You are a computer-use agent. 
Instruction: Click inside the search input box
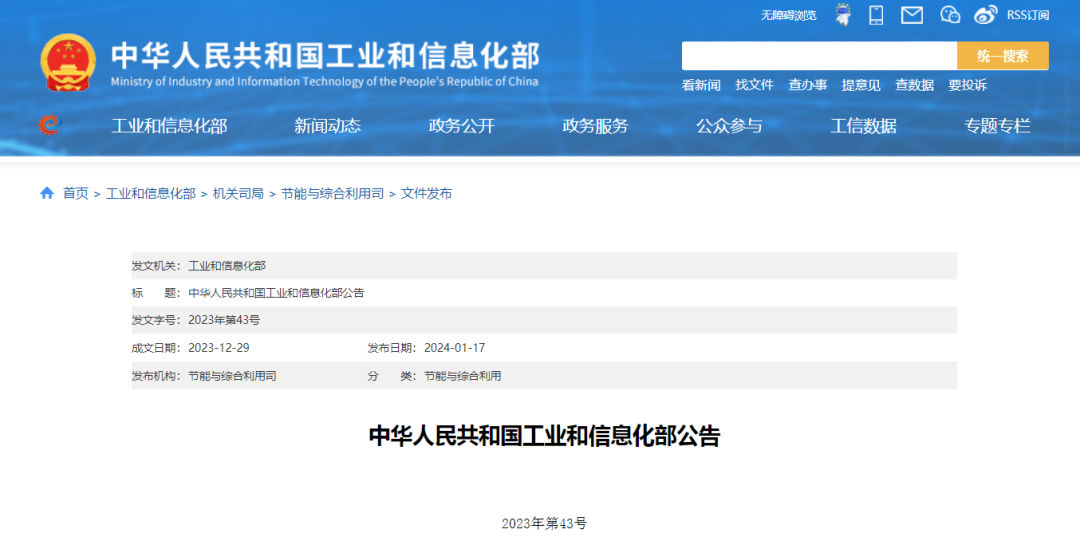pyautogui.click(x=819, y=56)
